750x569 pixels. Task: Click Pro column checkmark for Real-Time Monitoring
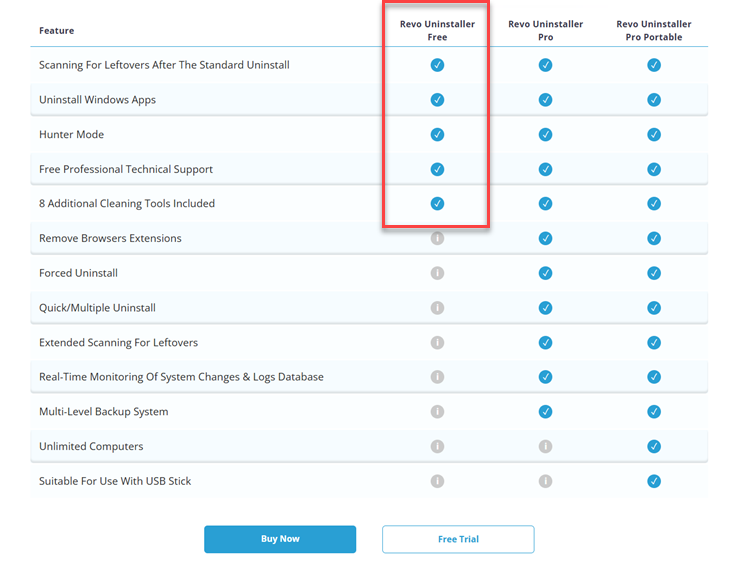545,377
